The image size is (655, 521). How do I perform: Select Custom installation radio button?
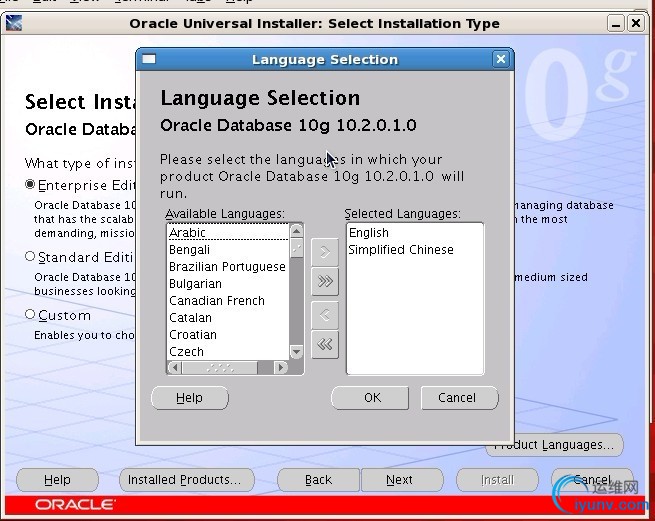pos(30,314)
